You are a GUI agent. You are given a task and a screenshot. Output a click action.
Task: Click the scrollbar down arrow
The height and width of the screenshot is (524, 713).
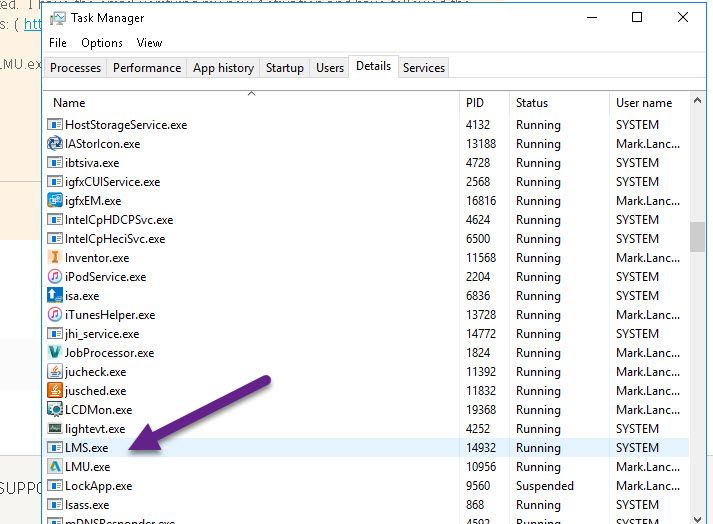697,518
